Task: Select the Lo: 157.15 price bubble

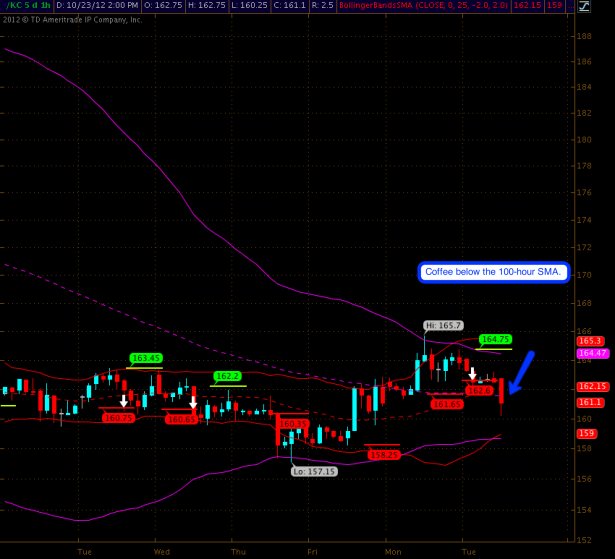Action: [x=312, y=471]
